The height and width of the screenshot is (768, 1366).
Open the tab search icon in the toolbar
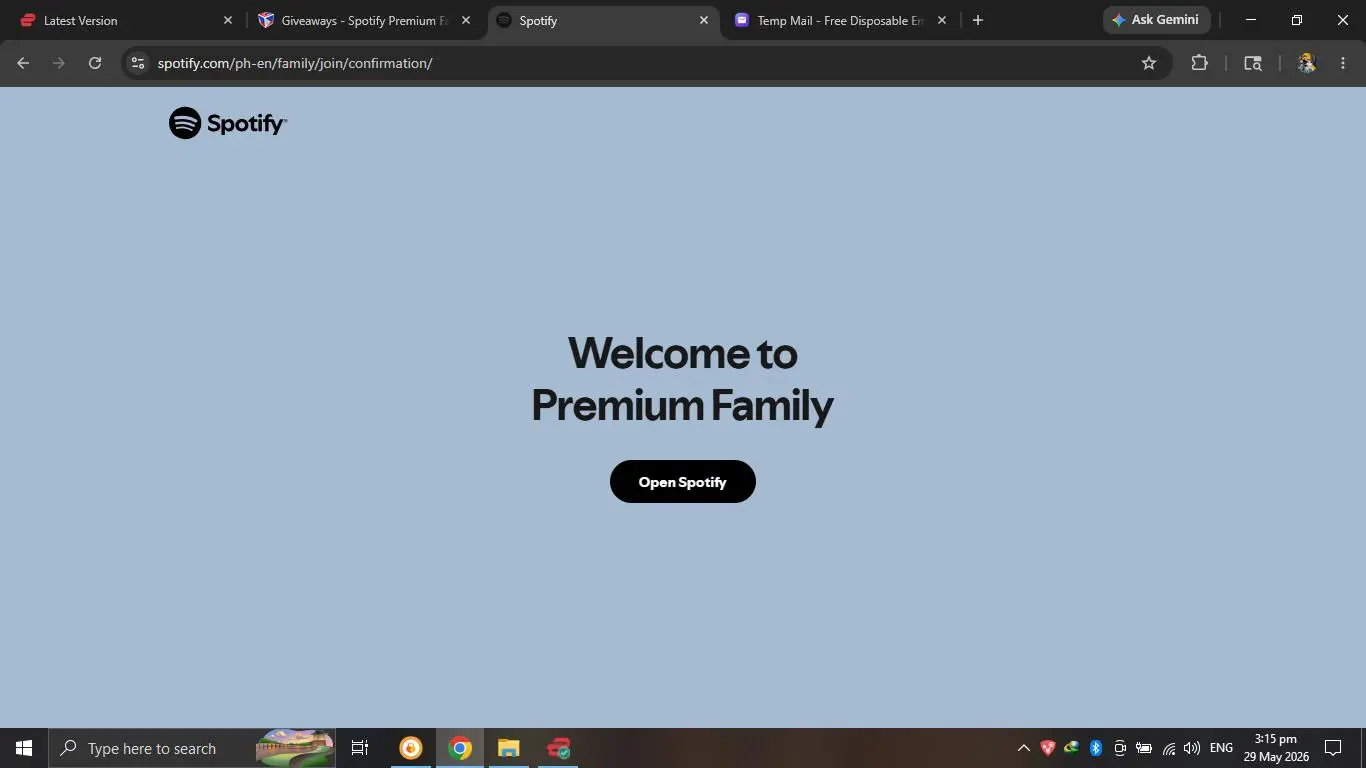point(1252,63)
